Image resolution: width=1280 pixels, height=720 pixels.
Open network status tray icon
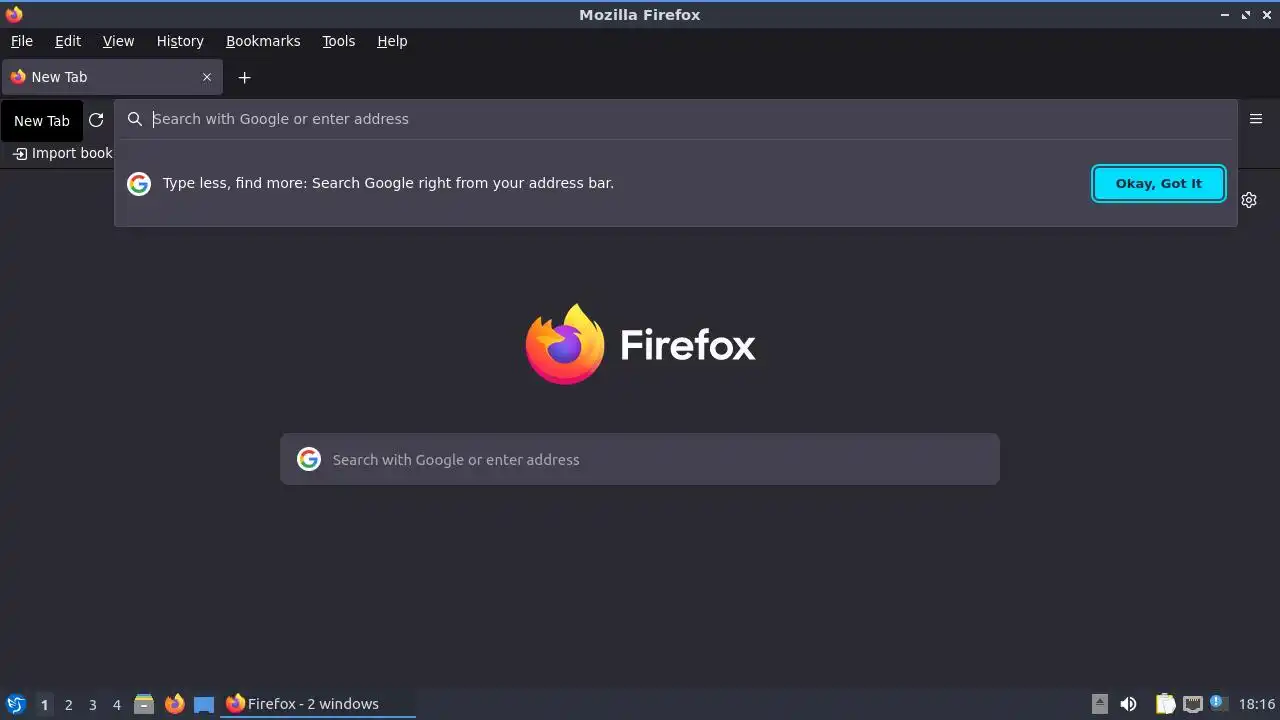coord(1192,704)
